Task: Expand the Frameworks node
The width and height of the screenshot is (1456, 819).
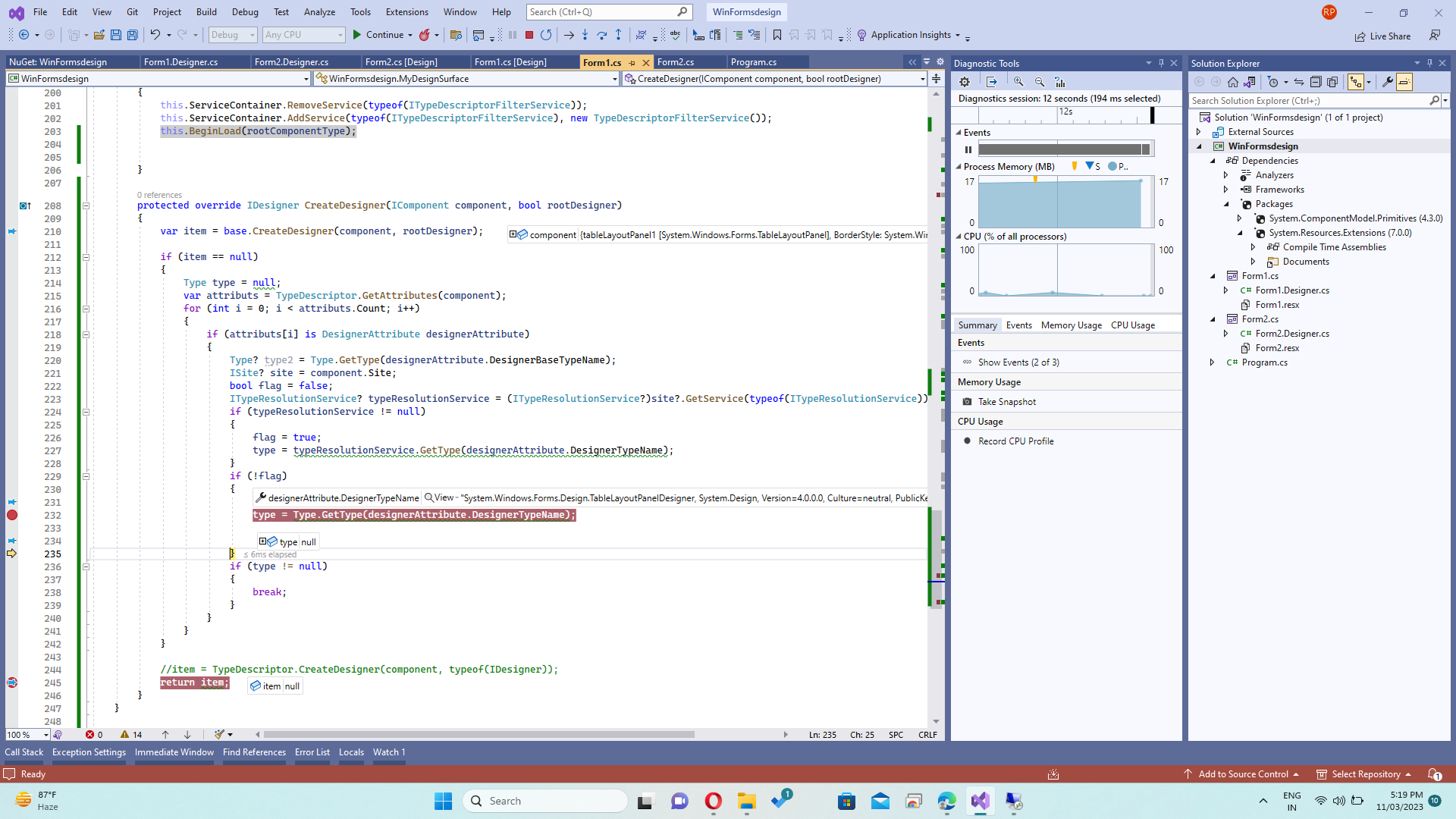Action: tap(1225, 190)
